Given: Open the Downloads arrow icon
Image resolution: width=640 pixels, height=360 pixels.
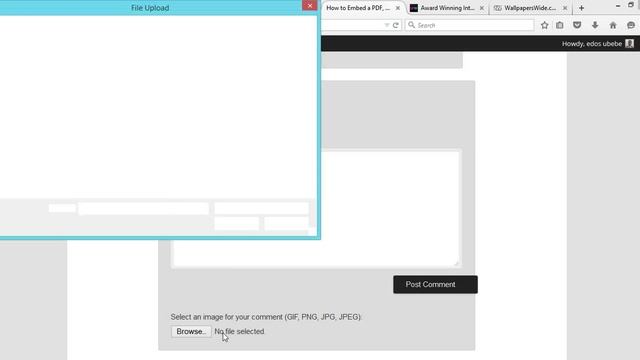Looking at the screenshot, I should (595, 25).
